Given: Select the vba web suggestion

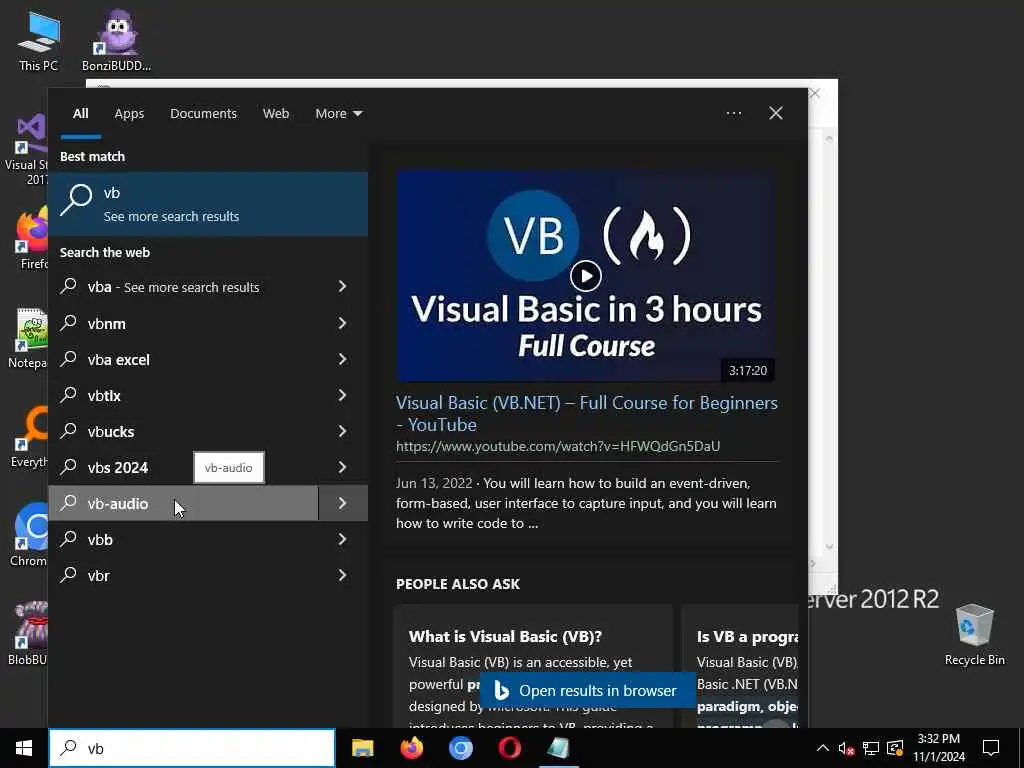Looking at the screenshot, I should tap(184, 287).
